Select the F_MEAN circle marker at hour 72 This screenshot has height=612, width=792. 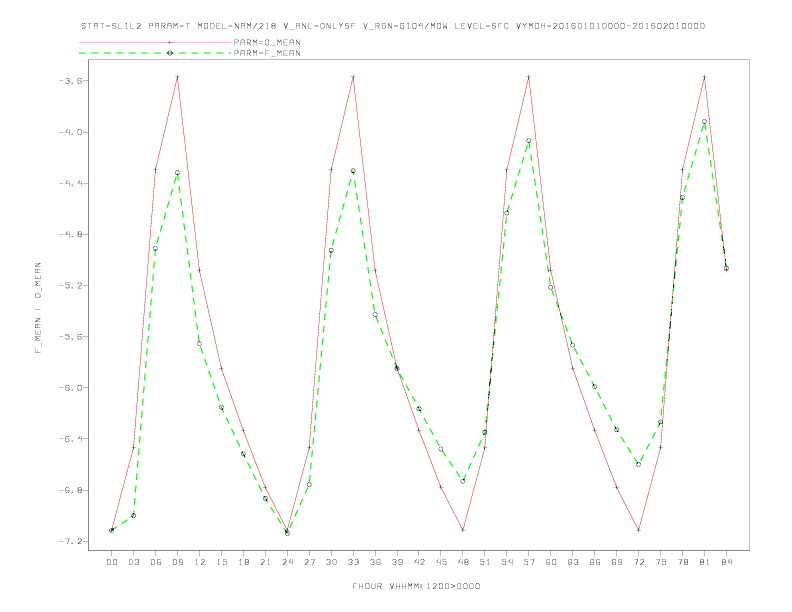click(x=638, y=465)
